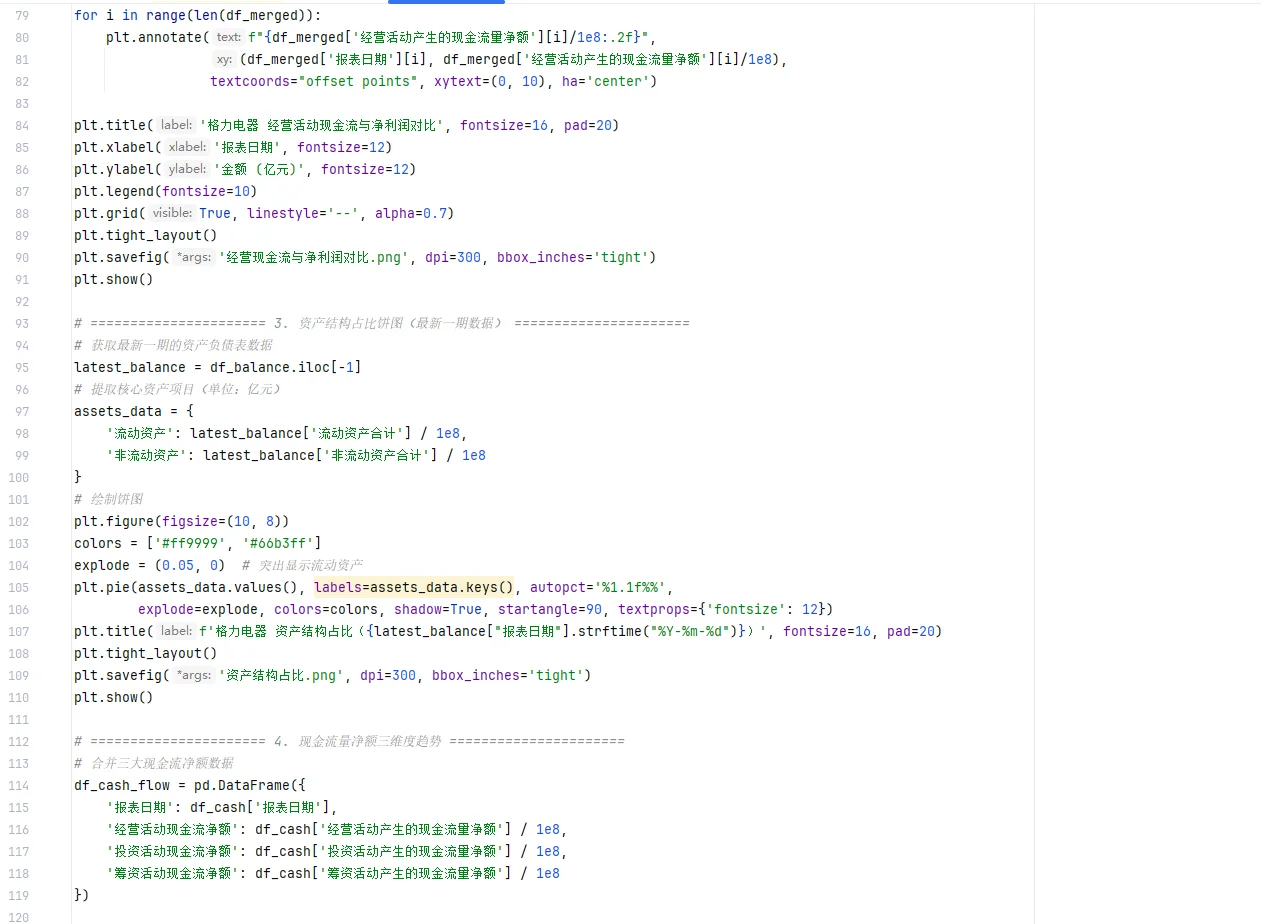
Task: Click df_balance.iloc[-1] expression
Action: [x=286, y=368]
